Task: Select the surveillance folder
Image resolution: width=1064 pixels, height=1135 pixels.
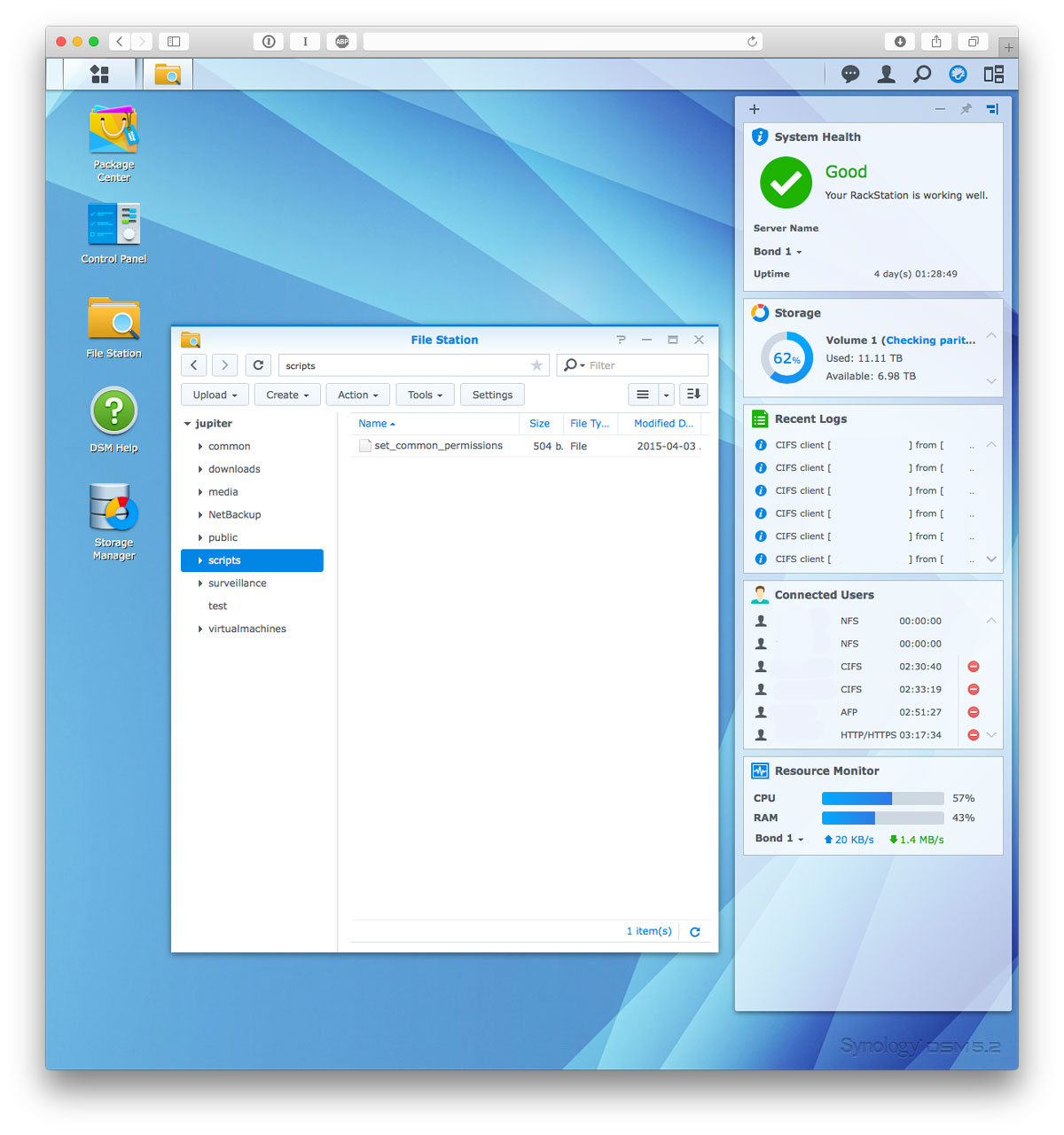Action: pyautogui.click(x=237, y=583)
